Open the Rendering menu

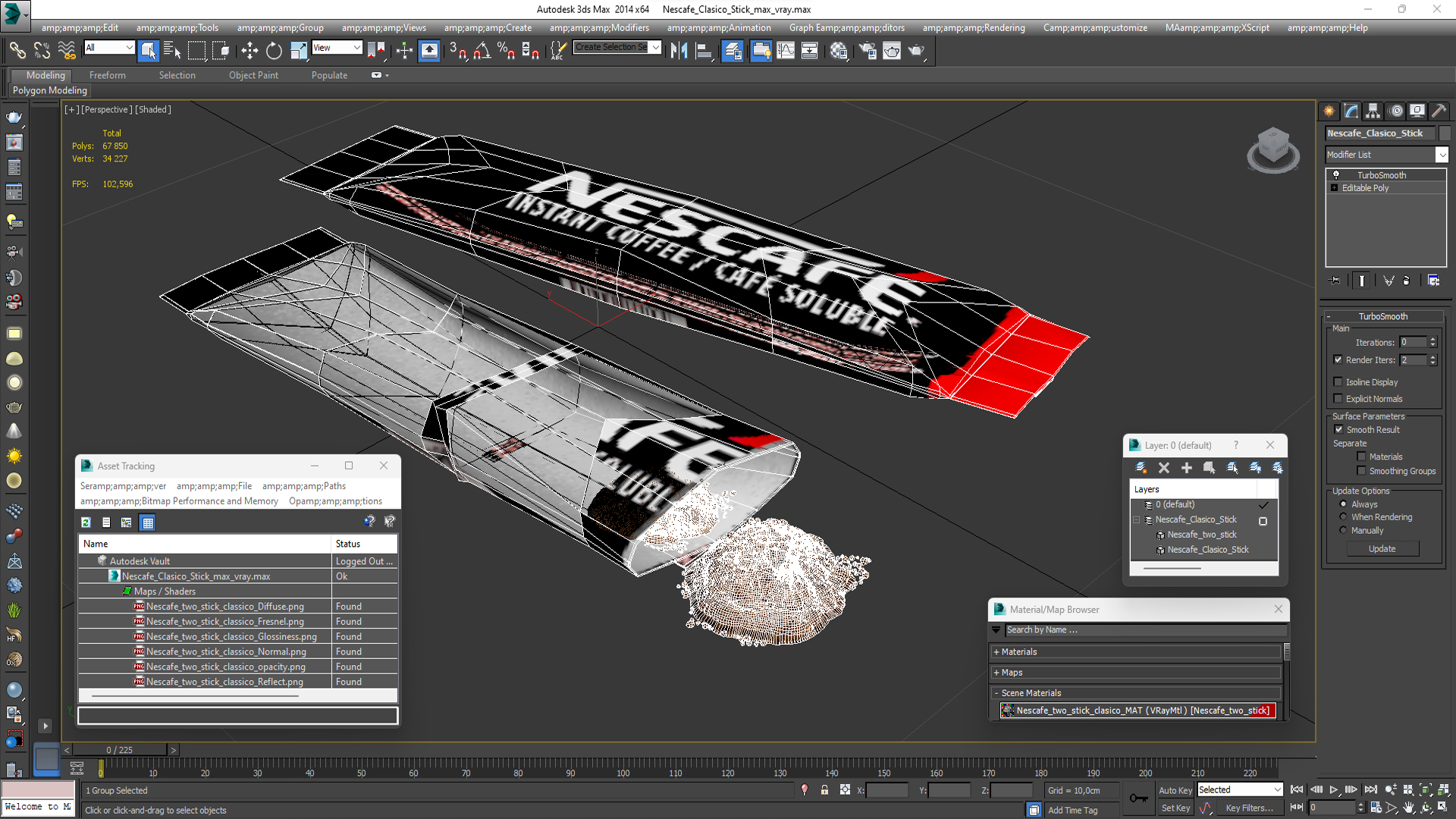(x=974, y=28)
